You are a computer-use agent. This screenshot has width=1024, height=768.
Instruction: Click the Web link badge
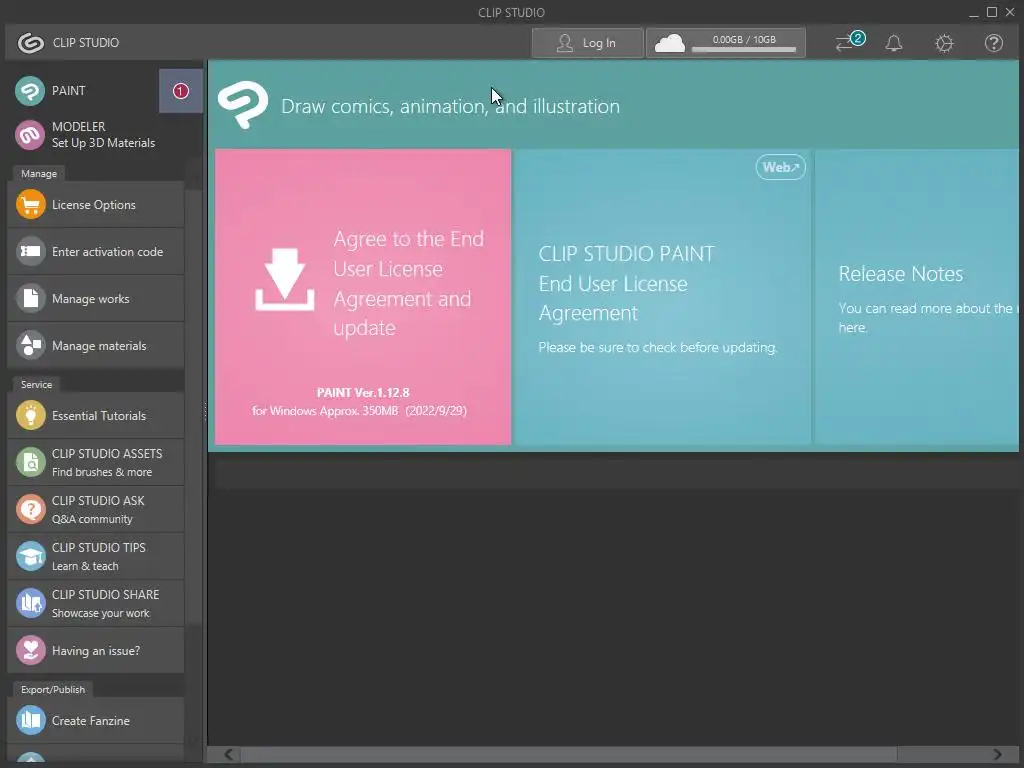(x=780, y=167)
